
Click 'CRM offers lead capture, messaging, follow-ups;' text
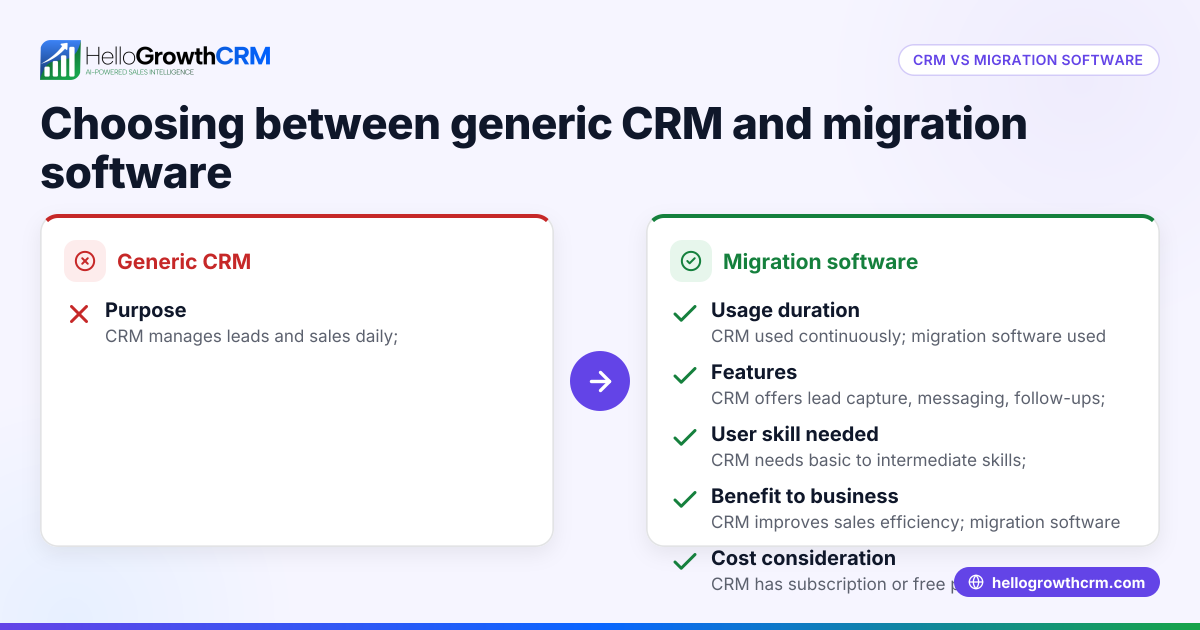(x=908, y=398)
